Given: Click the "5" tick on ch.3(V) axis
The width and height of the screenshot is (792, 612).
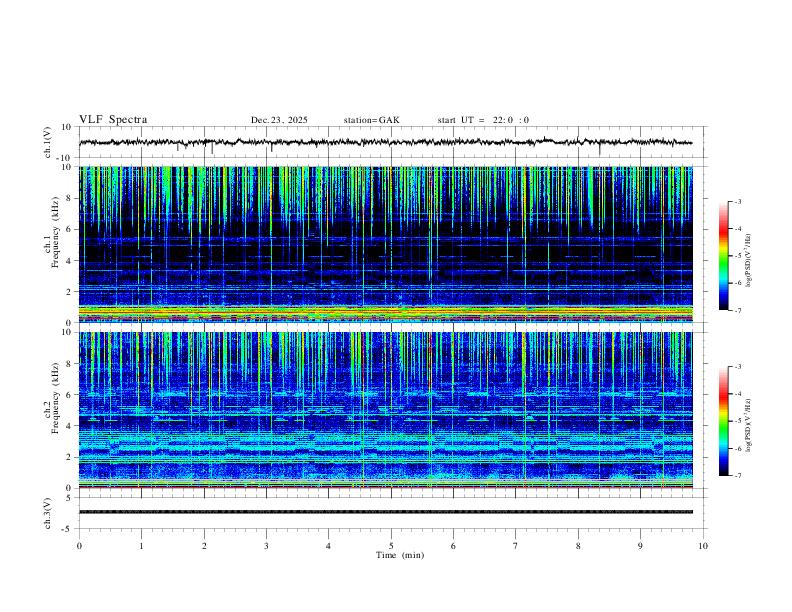Looking at the screenshot, I should (x=70, y=498).
